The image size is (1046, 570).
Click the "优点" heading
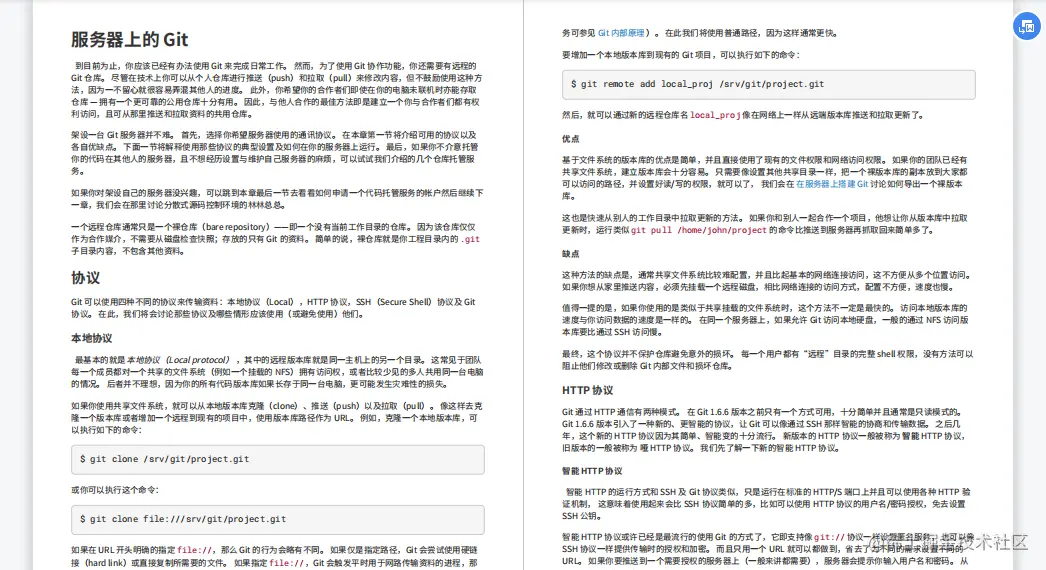tap(570, 139)
